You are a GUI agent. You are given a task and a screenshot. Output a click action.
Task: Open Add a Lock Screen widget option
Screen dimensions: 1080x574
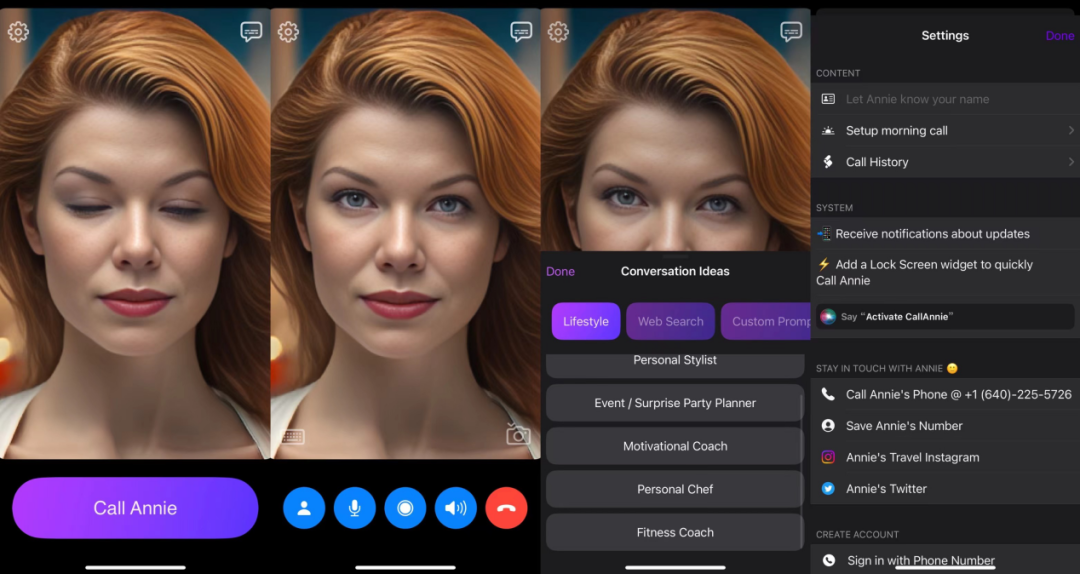pyautogui.click(x=945, y=273)
